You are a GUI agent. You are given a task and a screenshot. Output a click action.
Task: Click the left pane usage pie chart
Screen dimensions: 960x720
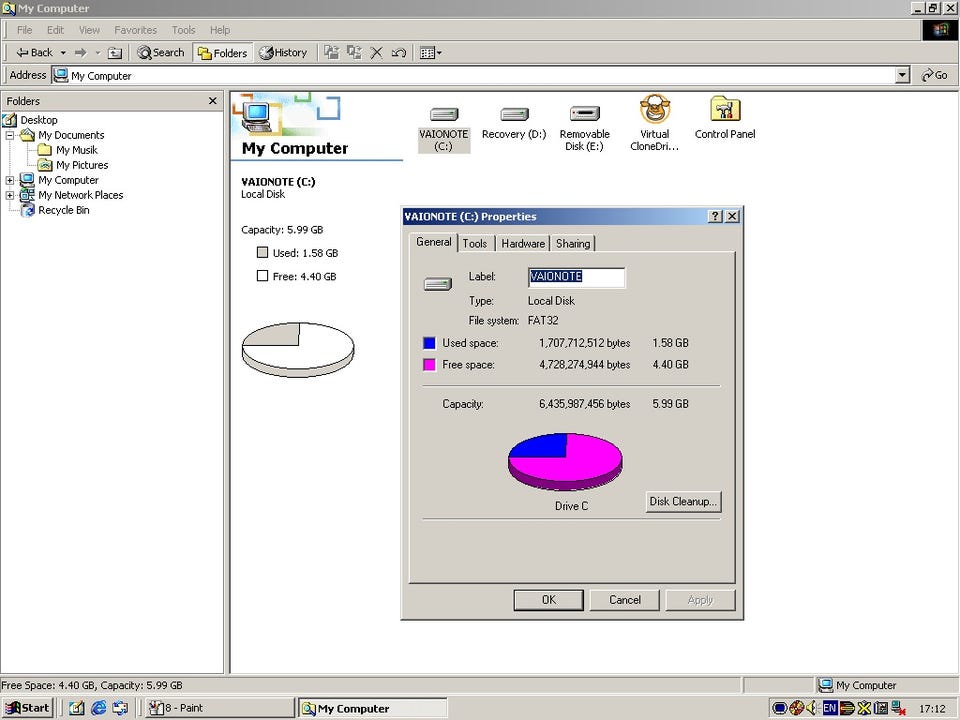[298, 350]
